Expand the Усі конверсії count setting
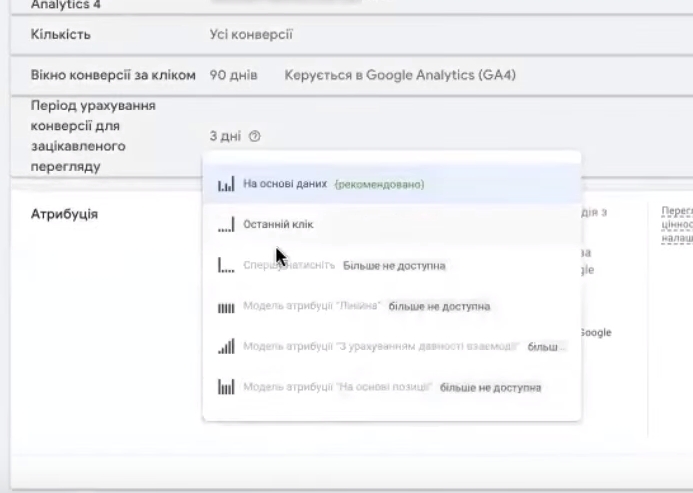 [250, 35]
